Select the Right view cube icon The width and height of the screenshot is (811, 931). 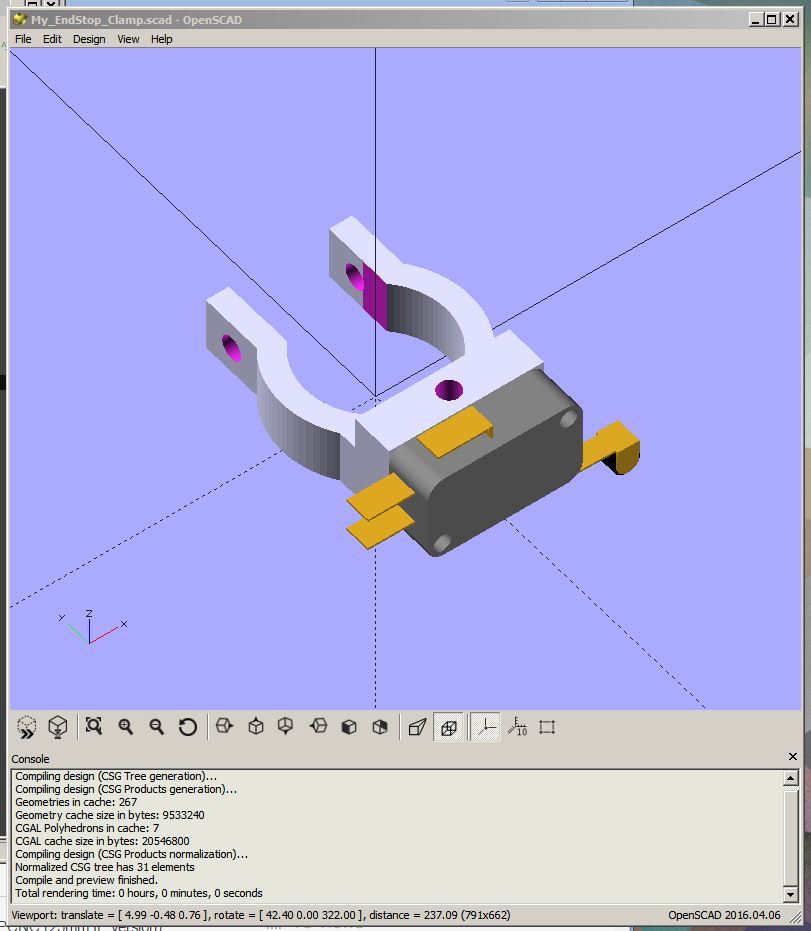point(224,726)
